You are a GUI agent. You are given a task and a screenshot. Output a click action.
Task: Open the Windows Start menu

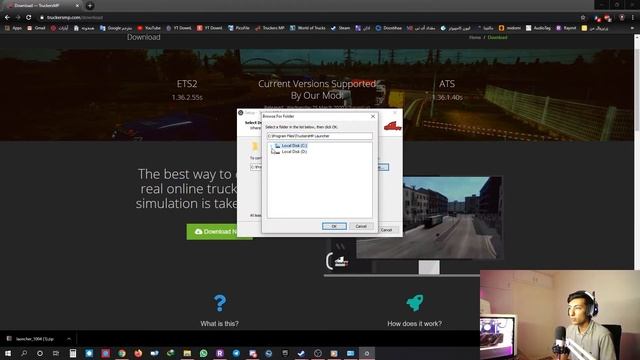point(8,353)
